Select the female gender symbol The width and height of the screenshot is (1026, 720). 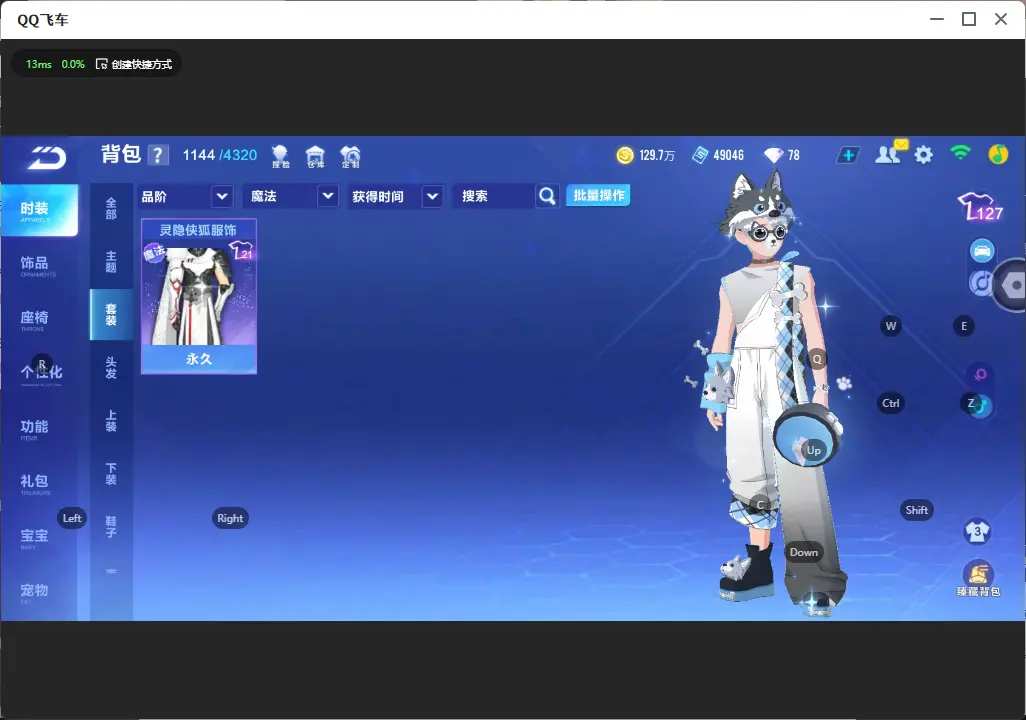tap(980, 374)
